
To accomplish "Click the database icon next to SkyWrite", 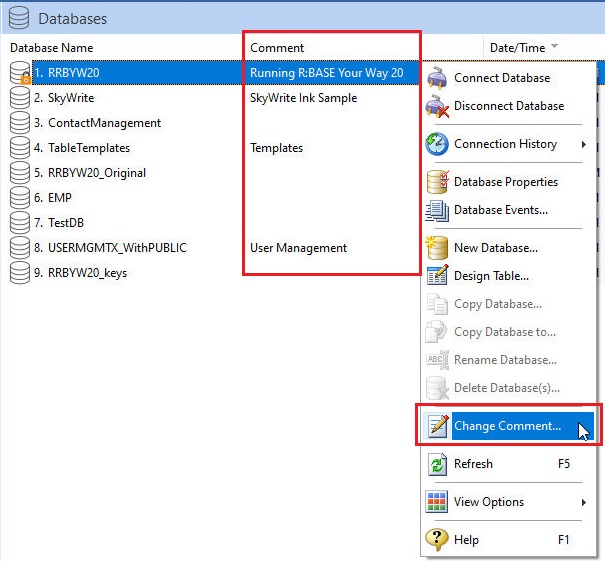I will 20,98.
